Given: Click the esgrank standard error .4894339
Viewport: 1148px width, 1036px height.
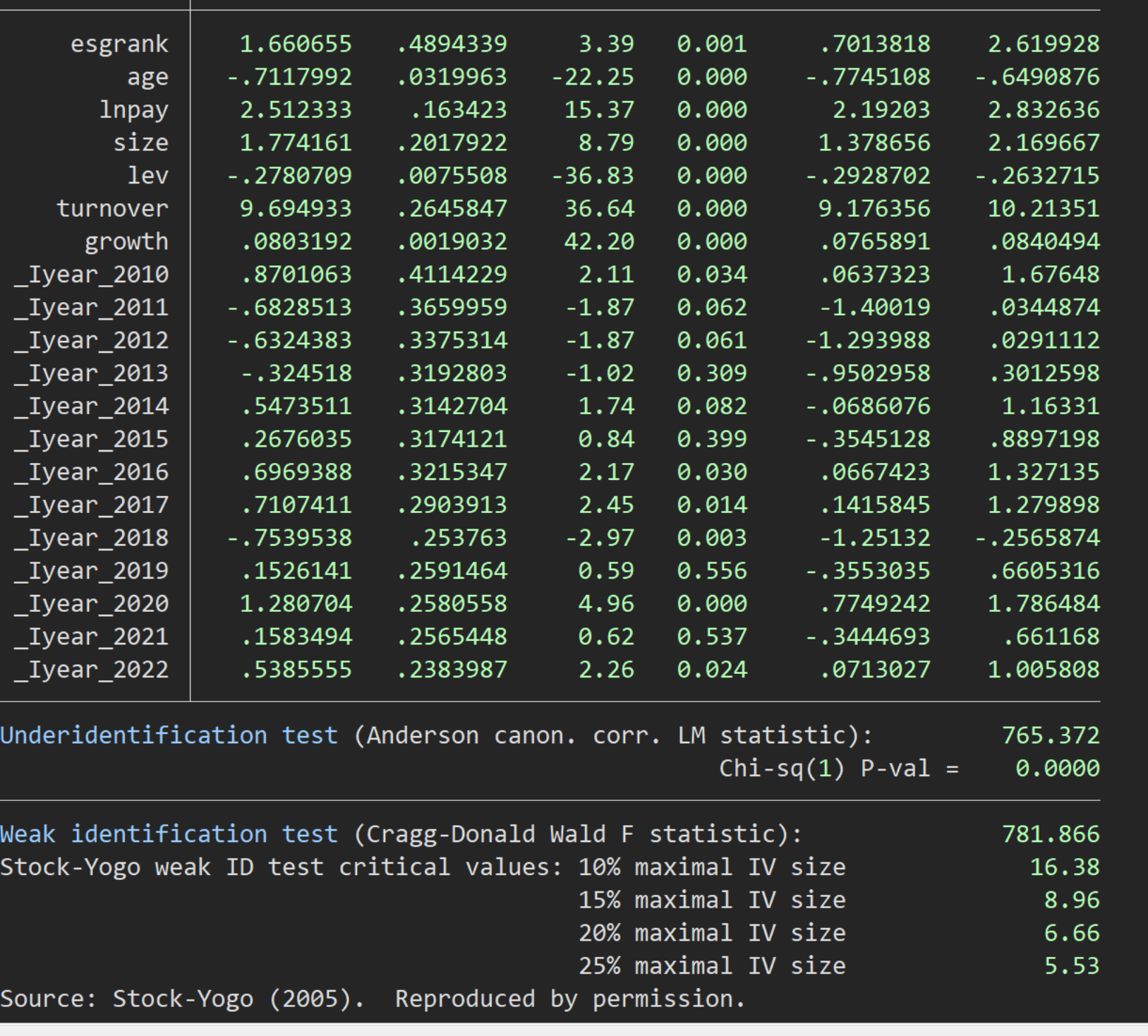Looking at the screenshot, I should [452, 44].
